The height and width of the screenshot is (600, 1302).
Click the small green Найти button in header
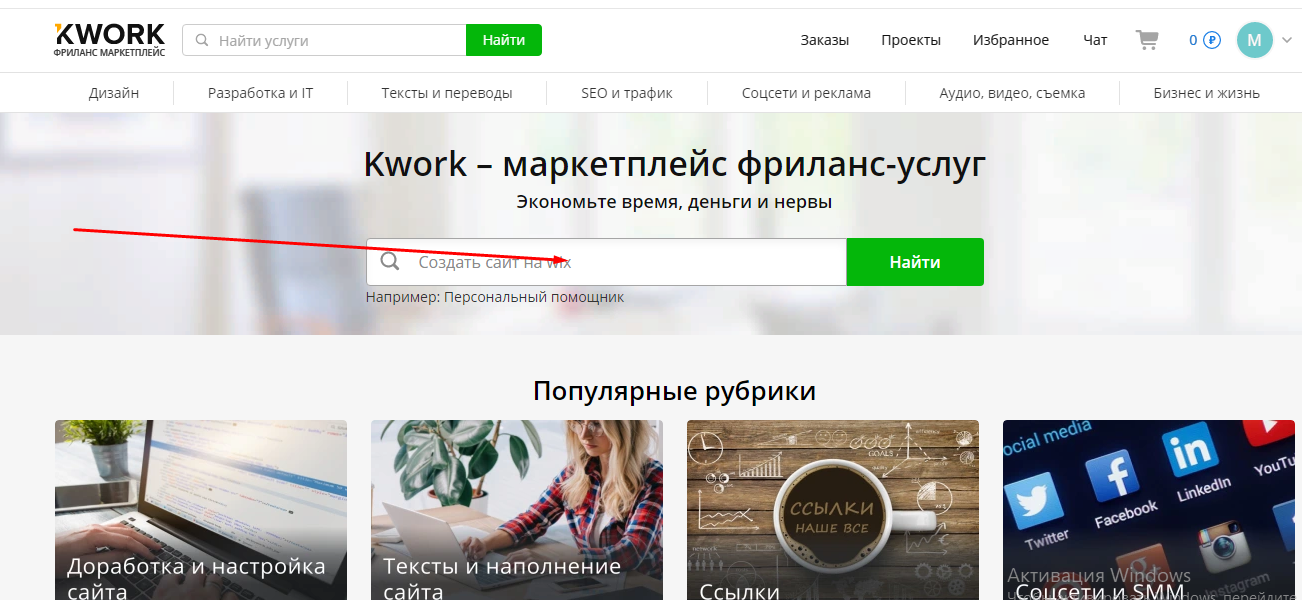pos(504,40)
